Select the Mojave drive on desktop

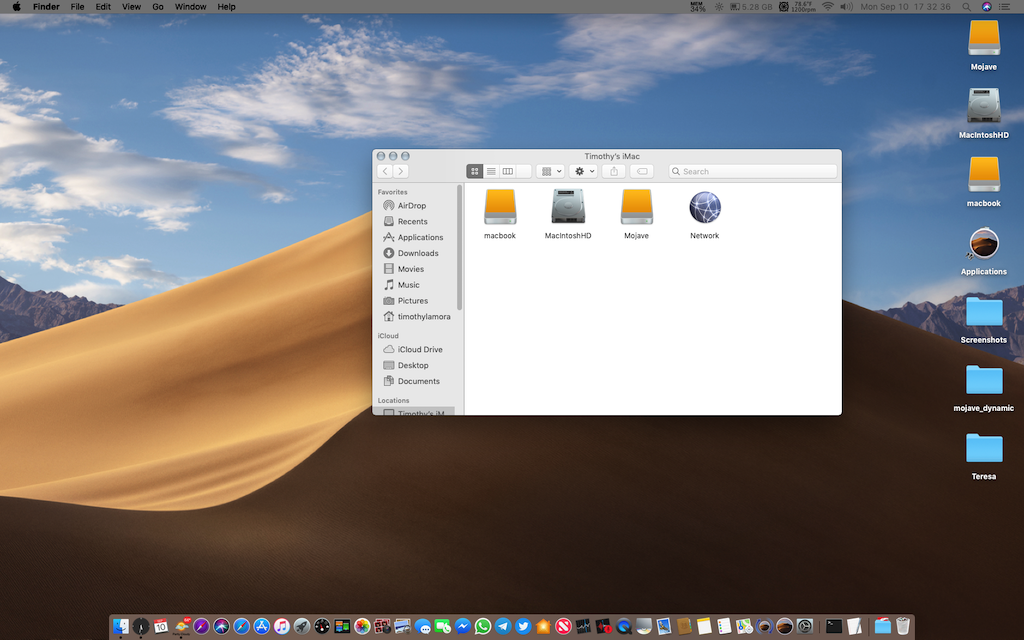[x=984, y=44]
